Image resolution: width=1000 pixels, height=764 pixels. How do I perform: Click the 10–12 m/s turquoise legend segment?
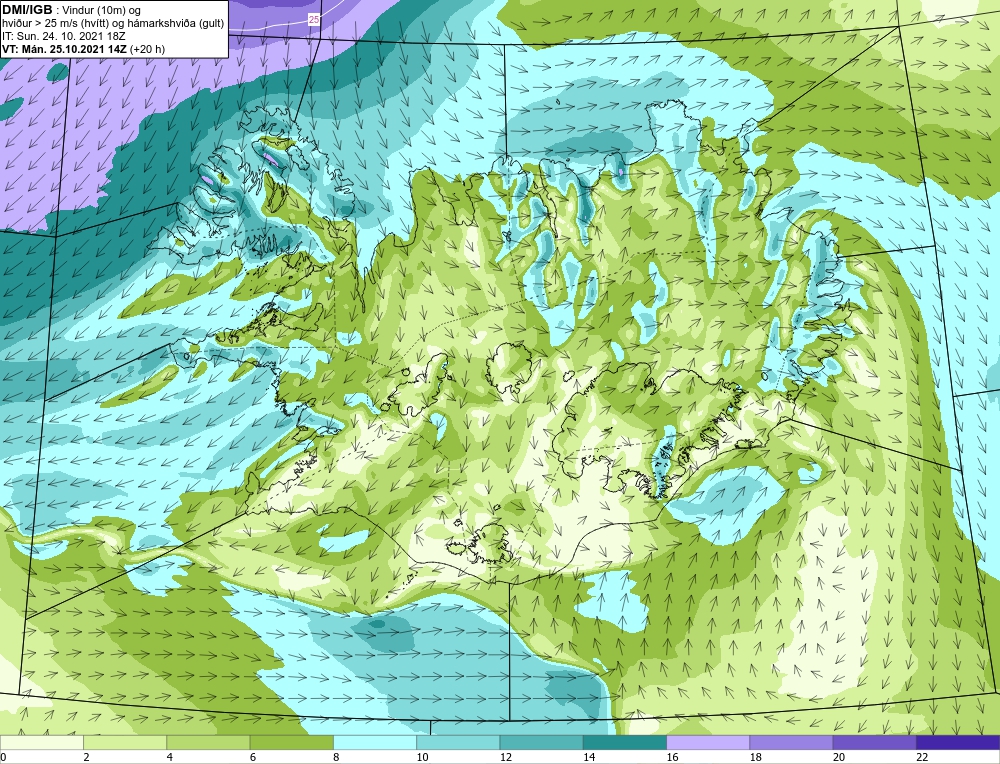click(x=458, y=743)
